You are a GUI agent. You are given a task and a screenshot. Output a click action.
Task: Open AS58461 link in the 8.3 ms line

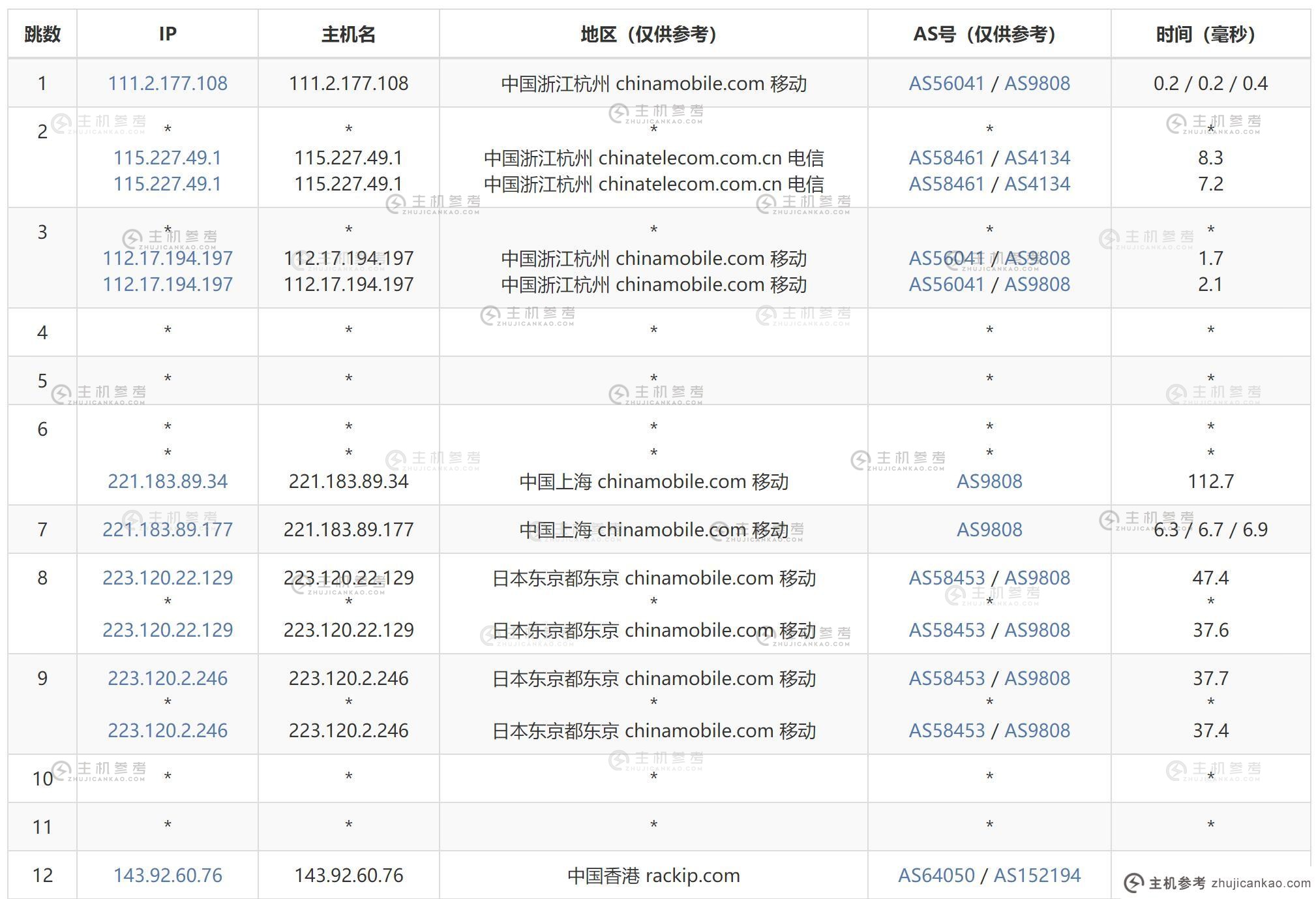pos(946,158)
